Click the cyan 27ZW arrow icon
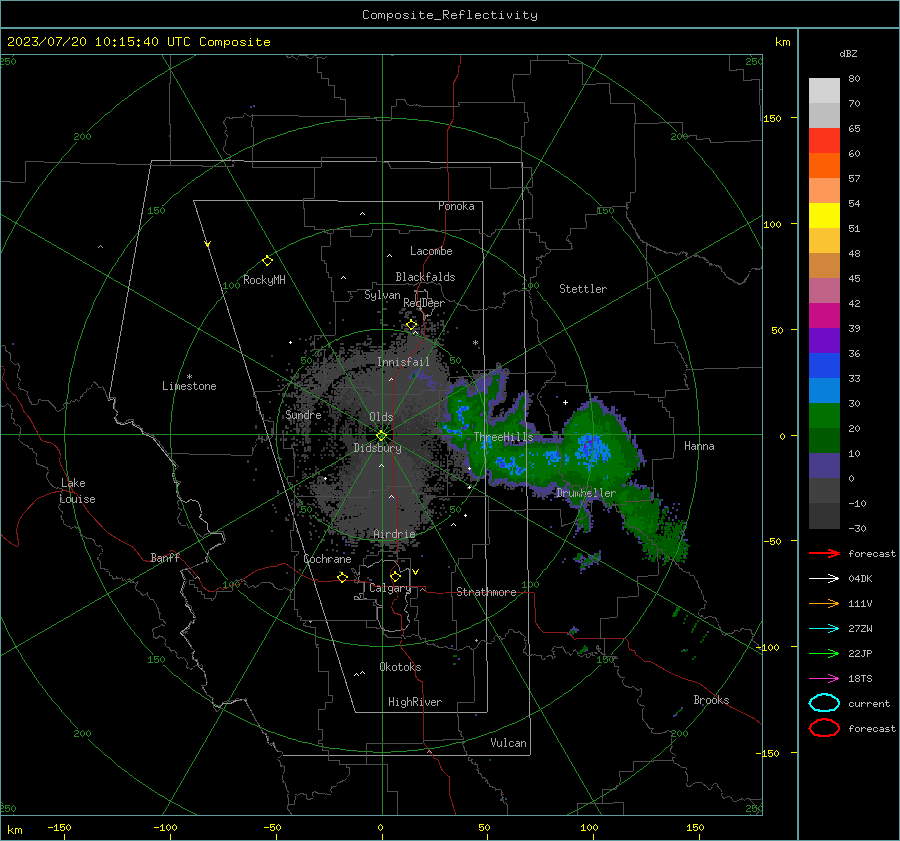Viewport: 900px width, 841px height. pos(824,629)
